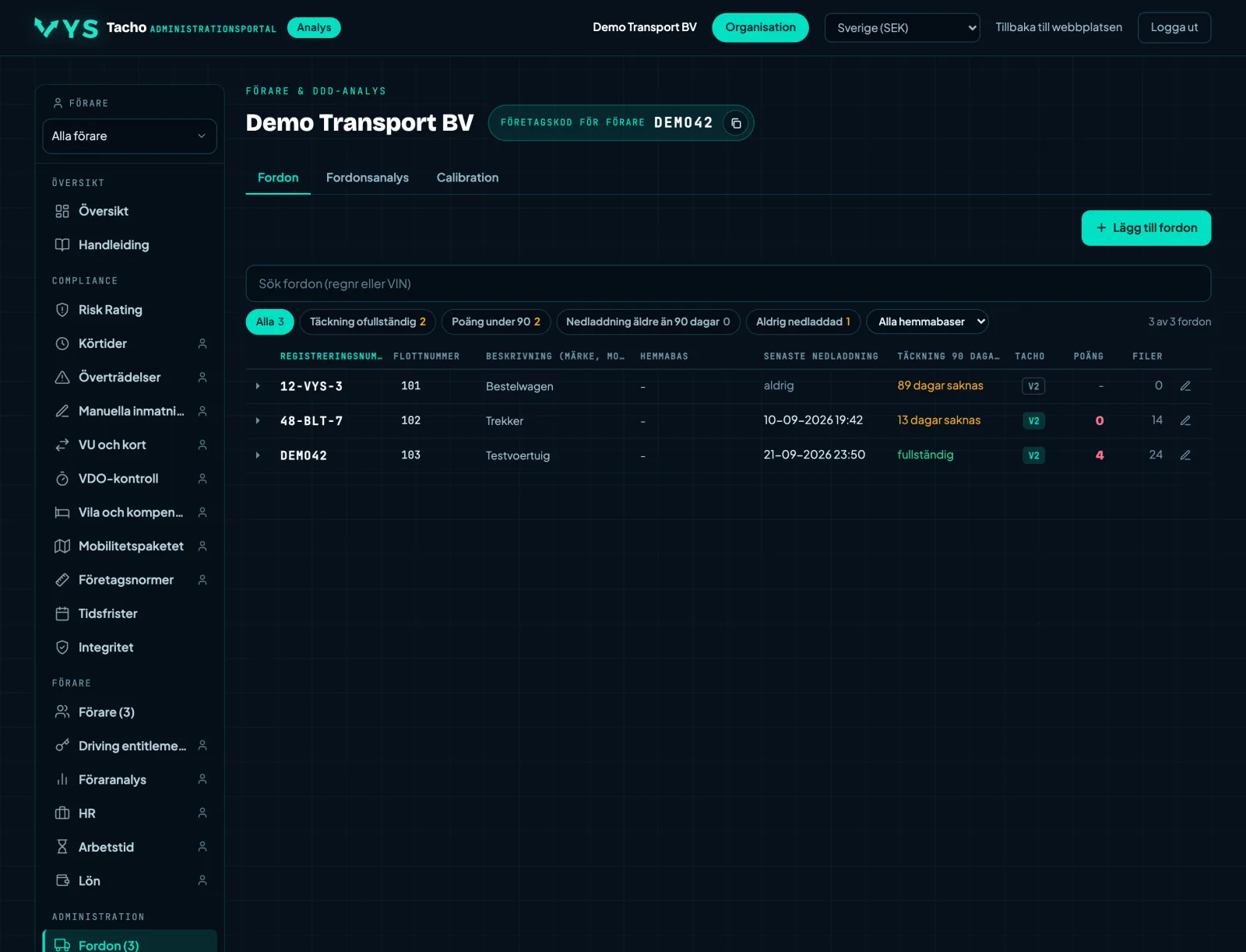This screenshot has height=952, width=1246.
Task: Switch to Organisation mode
Action: [x=760, y=27]
